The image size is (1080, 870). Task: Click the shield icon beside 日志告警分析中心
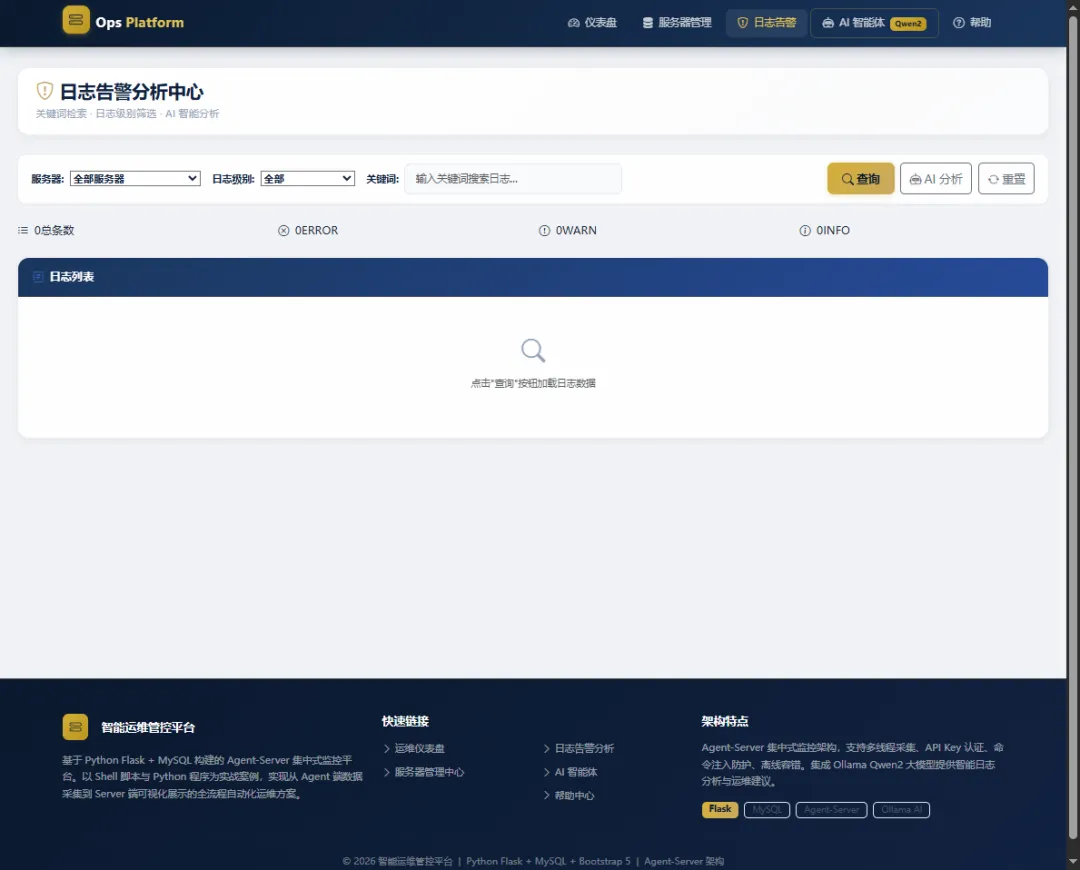[45, 91]
